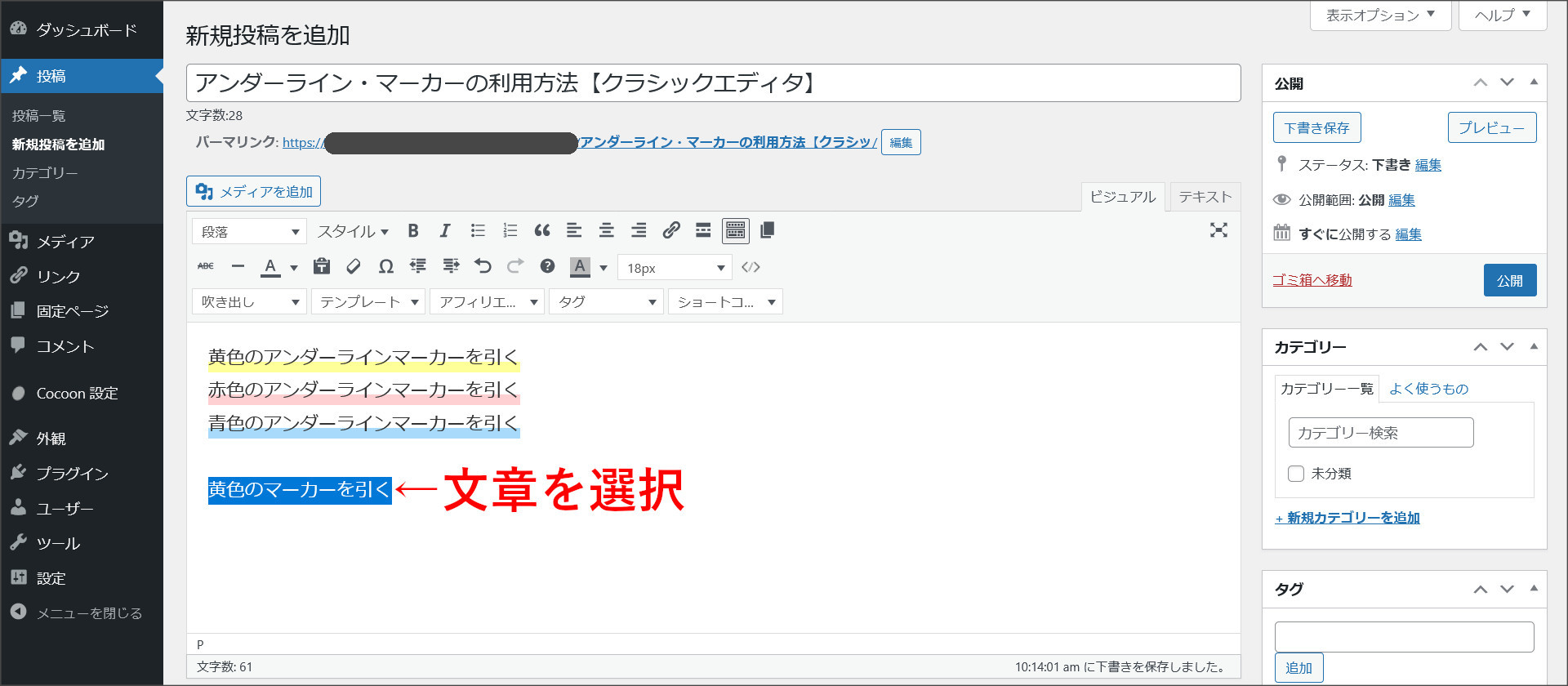The image size is (1568, 686).
Task: Insert a numbered list
Action: pyautogui.click(x=510, y=231)
